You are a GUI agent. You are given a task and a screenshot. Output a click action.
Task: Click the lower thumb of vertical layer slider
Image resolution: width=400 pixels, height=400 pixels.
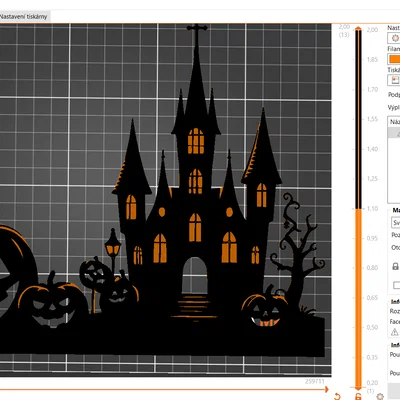pos(358,388)
